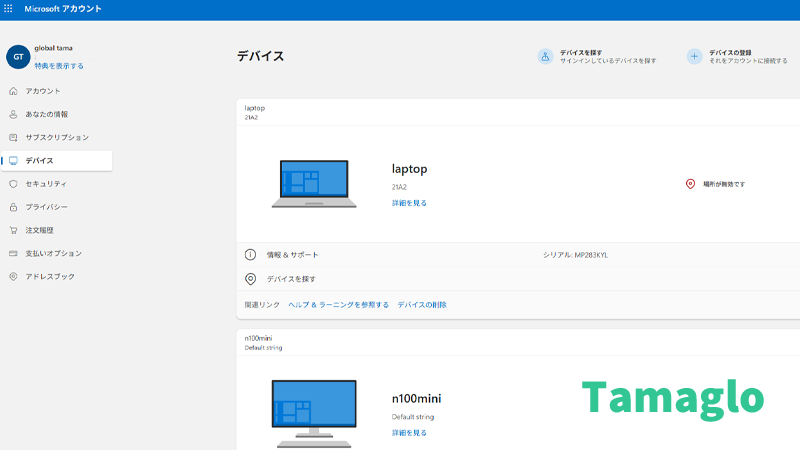The width and height of the screenshot is (800, 450).
Task: Click the n100mini desktop monitor image
Action: [313, 409]
